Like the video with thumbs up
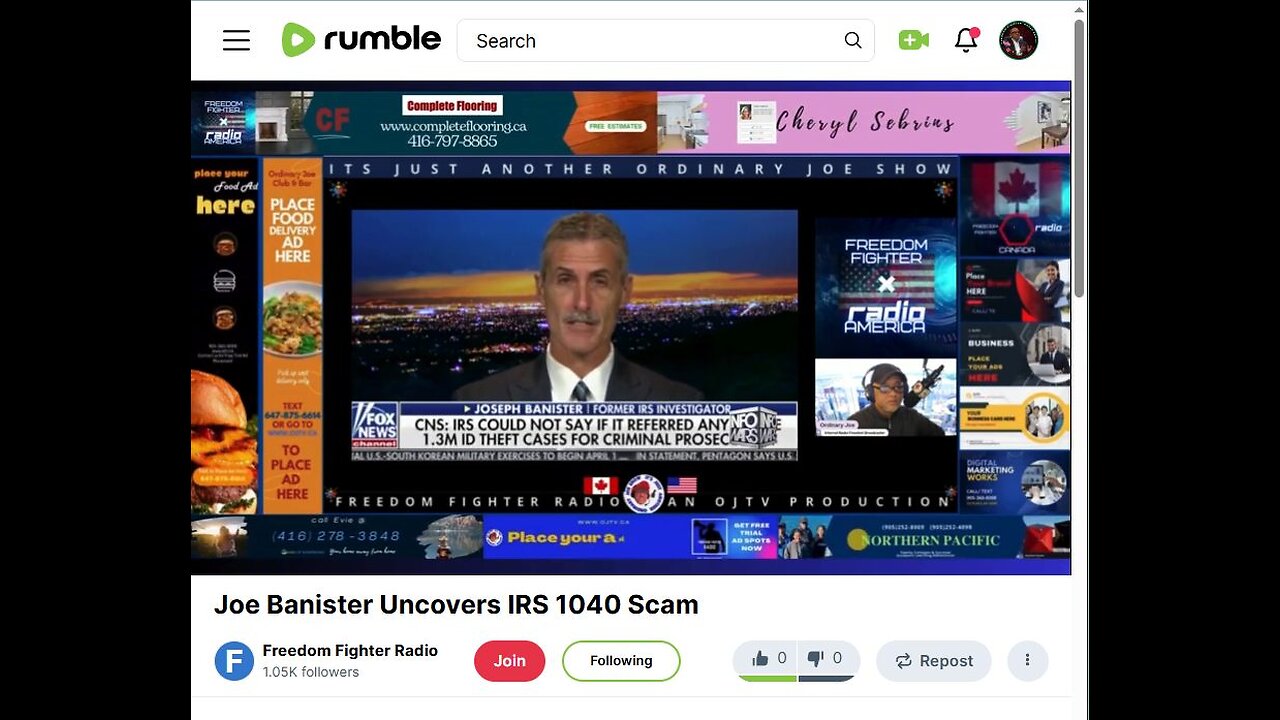1280x720 pixels. 767,659
